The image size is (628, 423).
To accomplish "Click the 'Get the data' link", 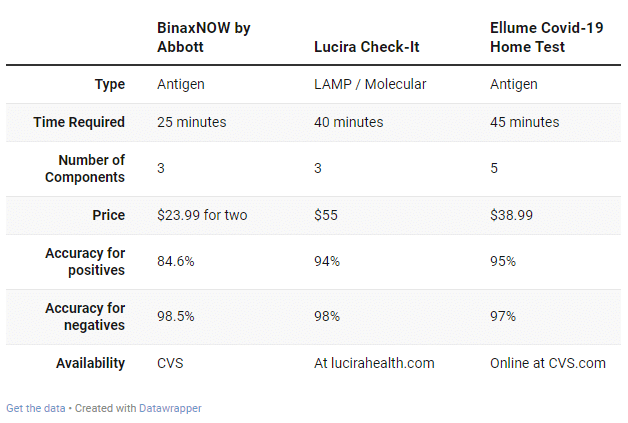I will click(x=36, y=408).
